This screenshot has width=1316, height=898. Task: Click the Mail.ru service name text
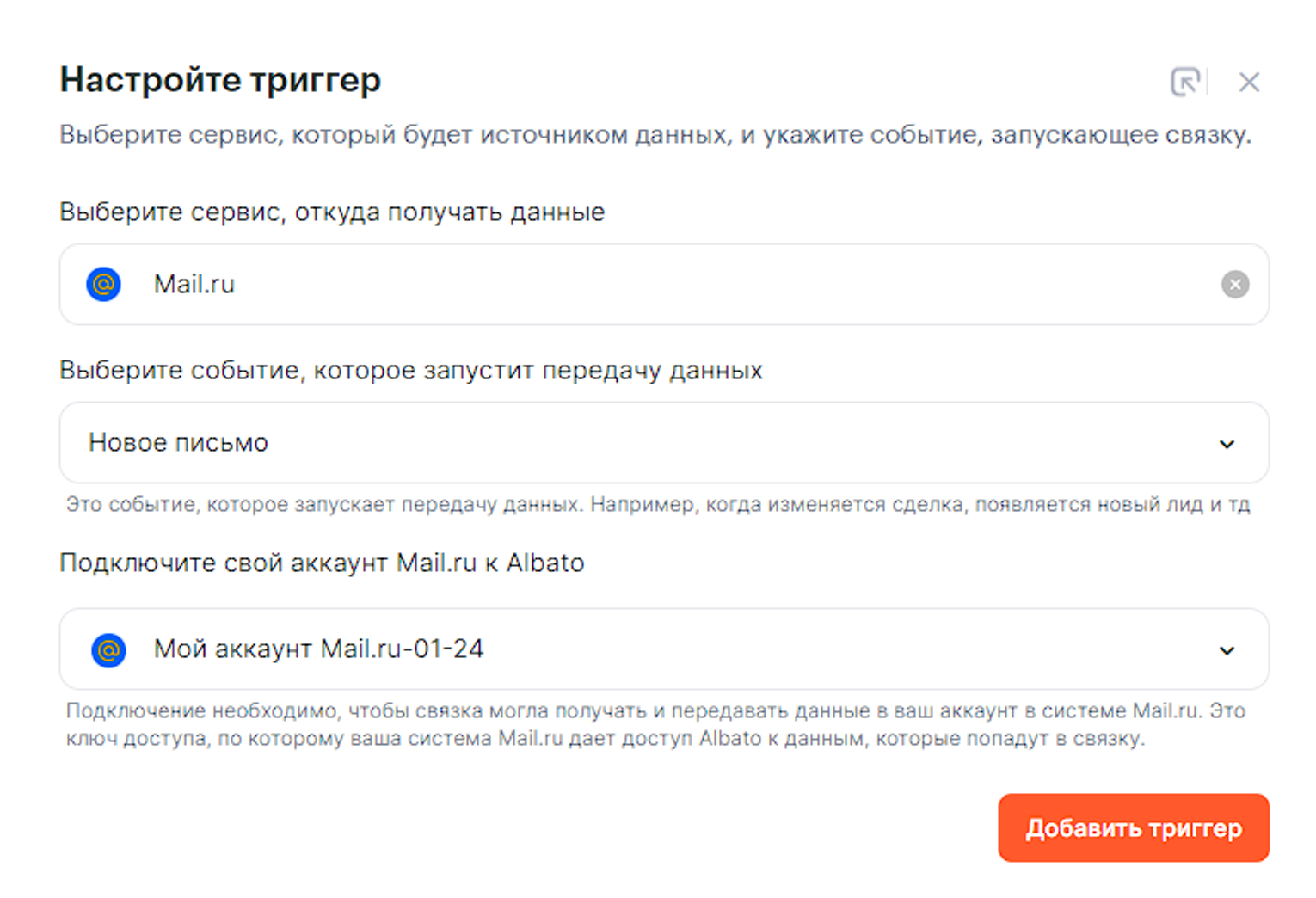(x=194, y=284)
